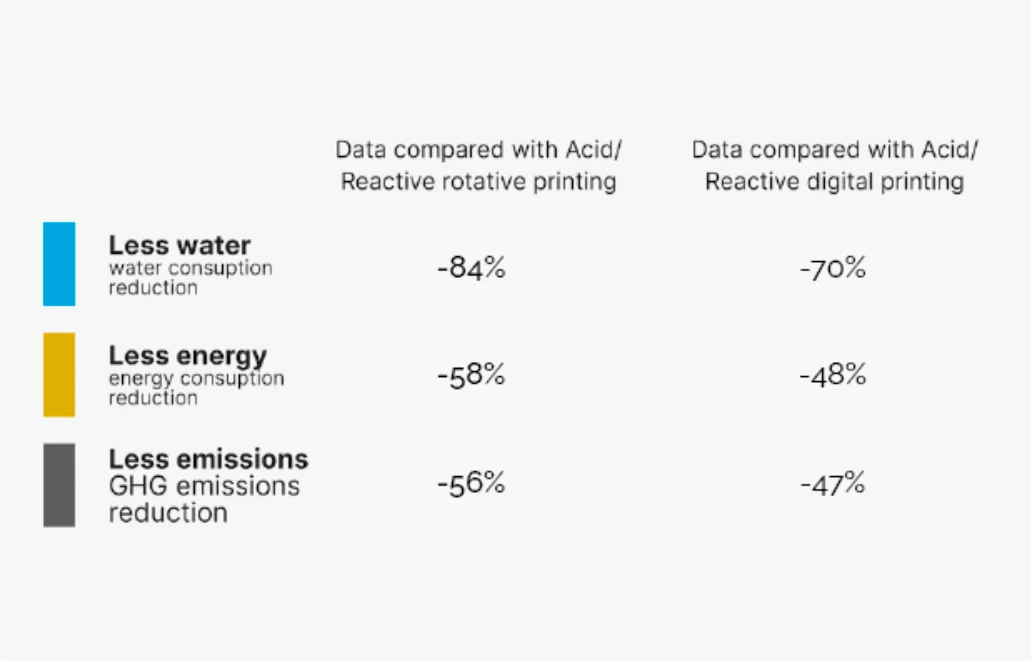Select the -84% water reduction value

coord(471,269)
